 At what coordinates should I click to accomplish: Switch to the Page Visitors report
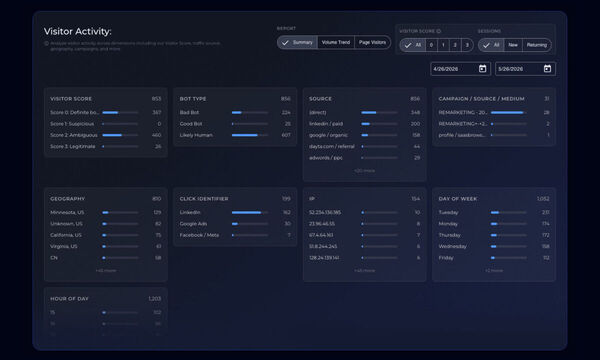(372, 42)
